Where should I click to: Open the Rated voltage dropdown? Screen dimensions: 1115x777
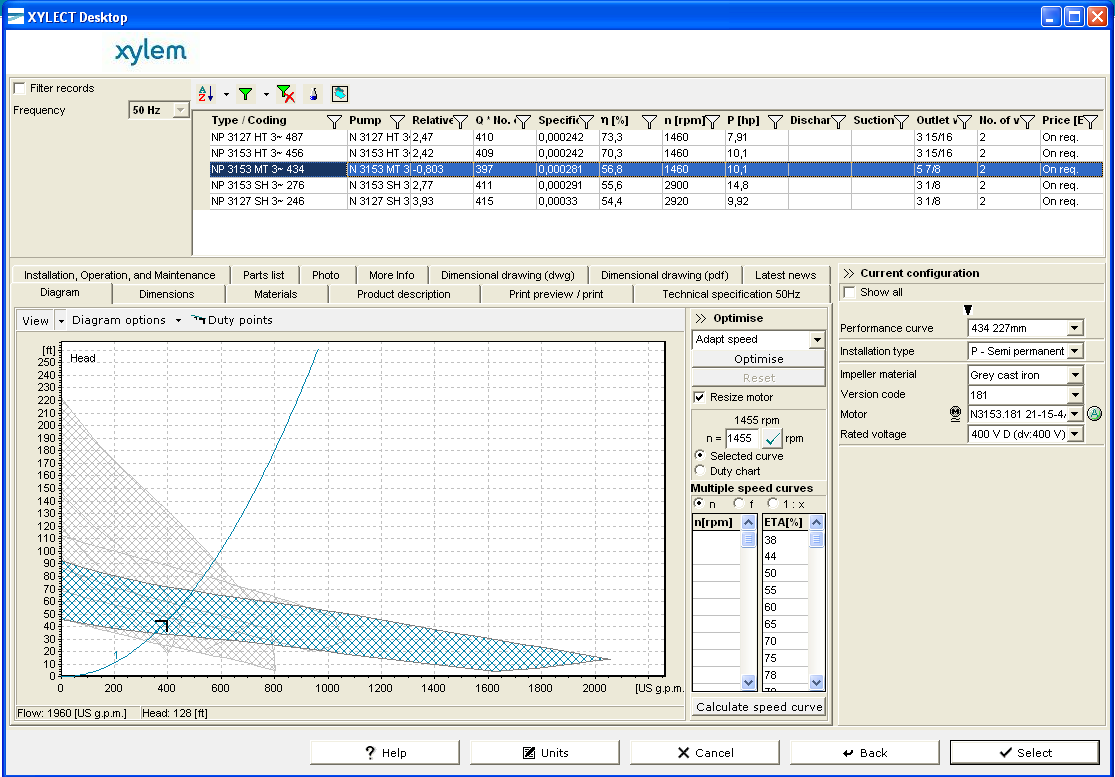1074,434
